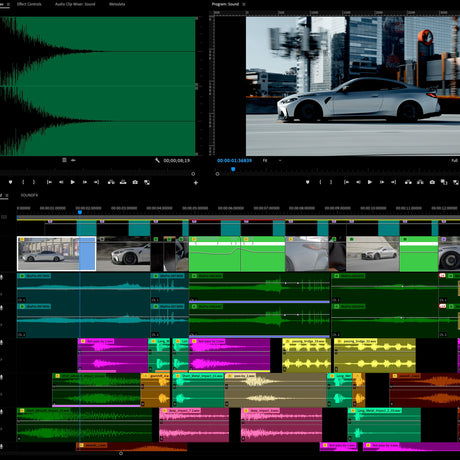Insert source clip into the timeline
Viewport: 460px width, 460px height.
(111, 182)
